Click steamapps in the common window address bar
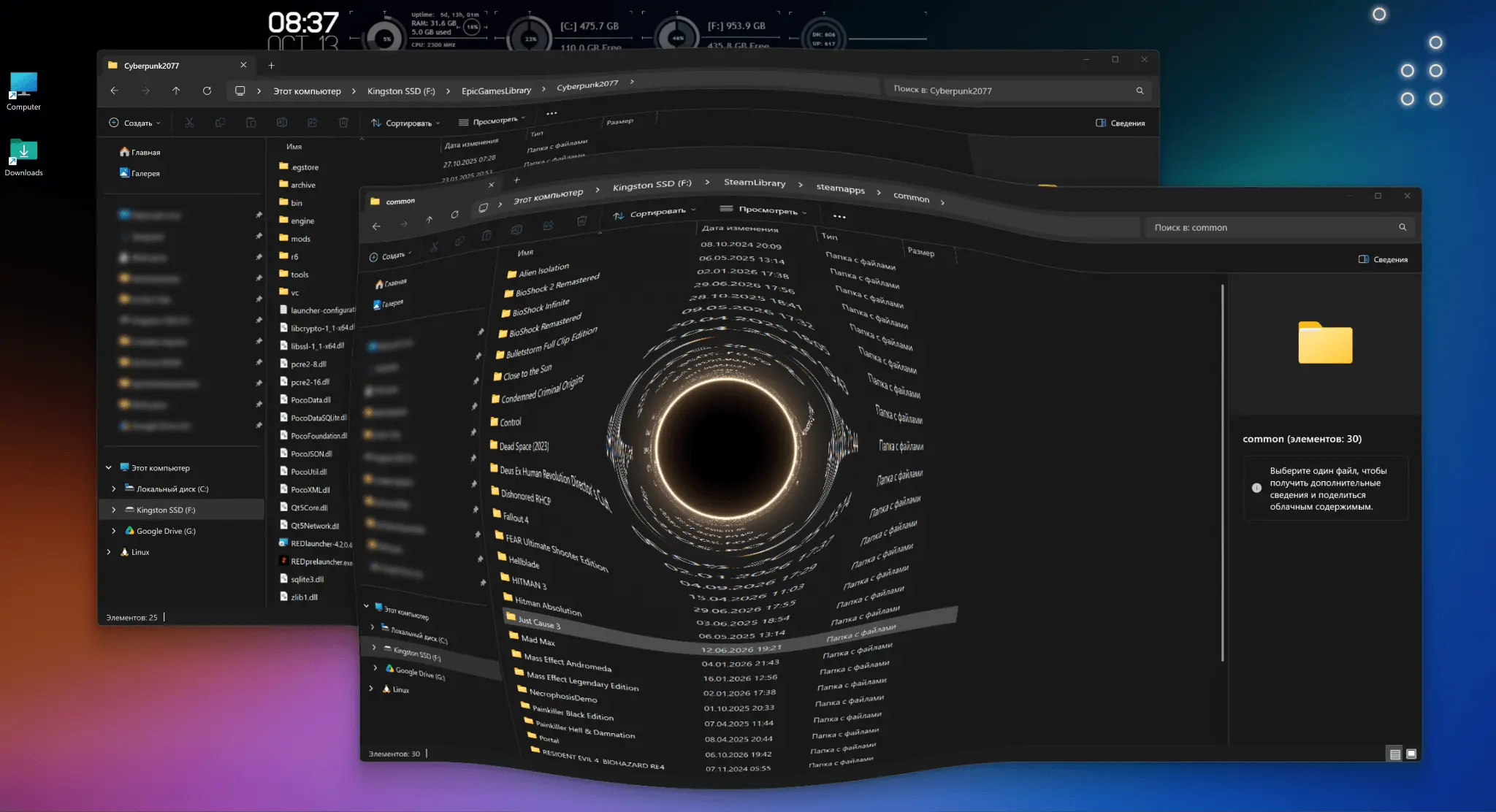The width and height of the screenshot is (1496, 812). (840, 188)
